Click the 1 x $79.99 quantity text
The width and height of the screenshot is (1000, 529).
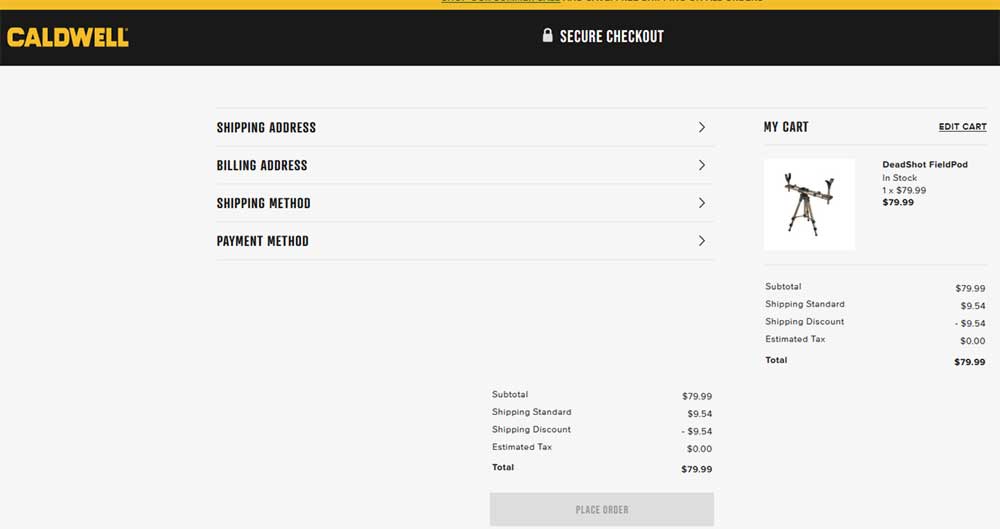click(x=904, y=190)
